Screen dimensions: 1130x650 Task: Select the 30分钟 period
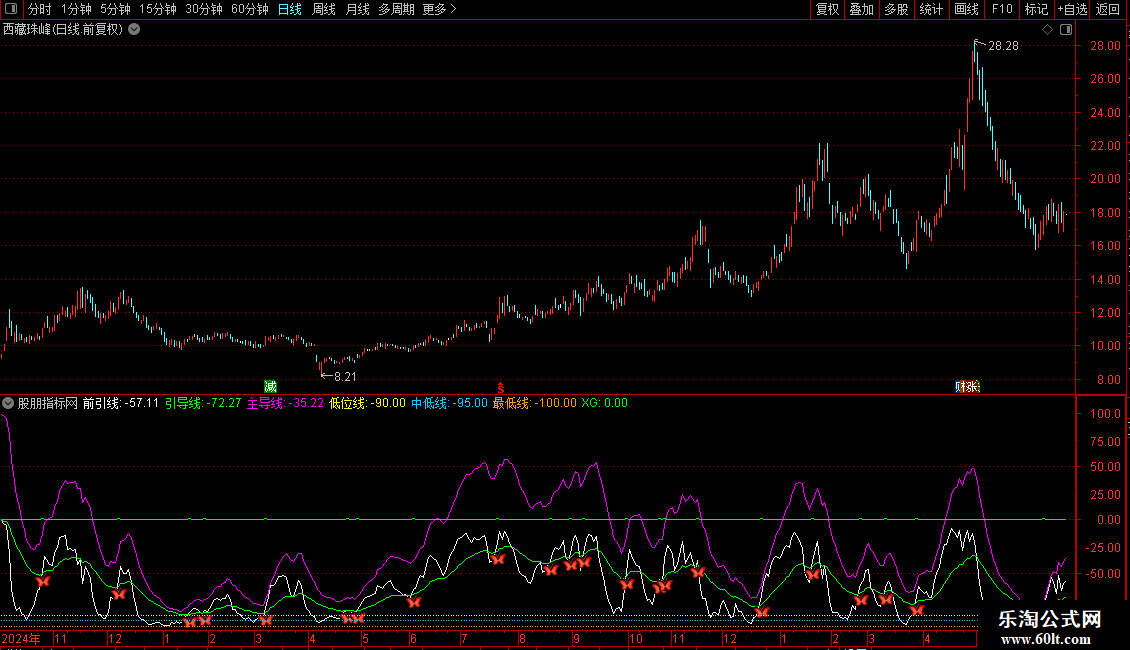pos(204,9)
